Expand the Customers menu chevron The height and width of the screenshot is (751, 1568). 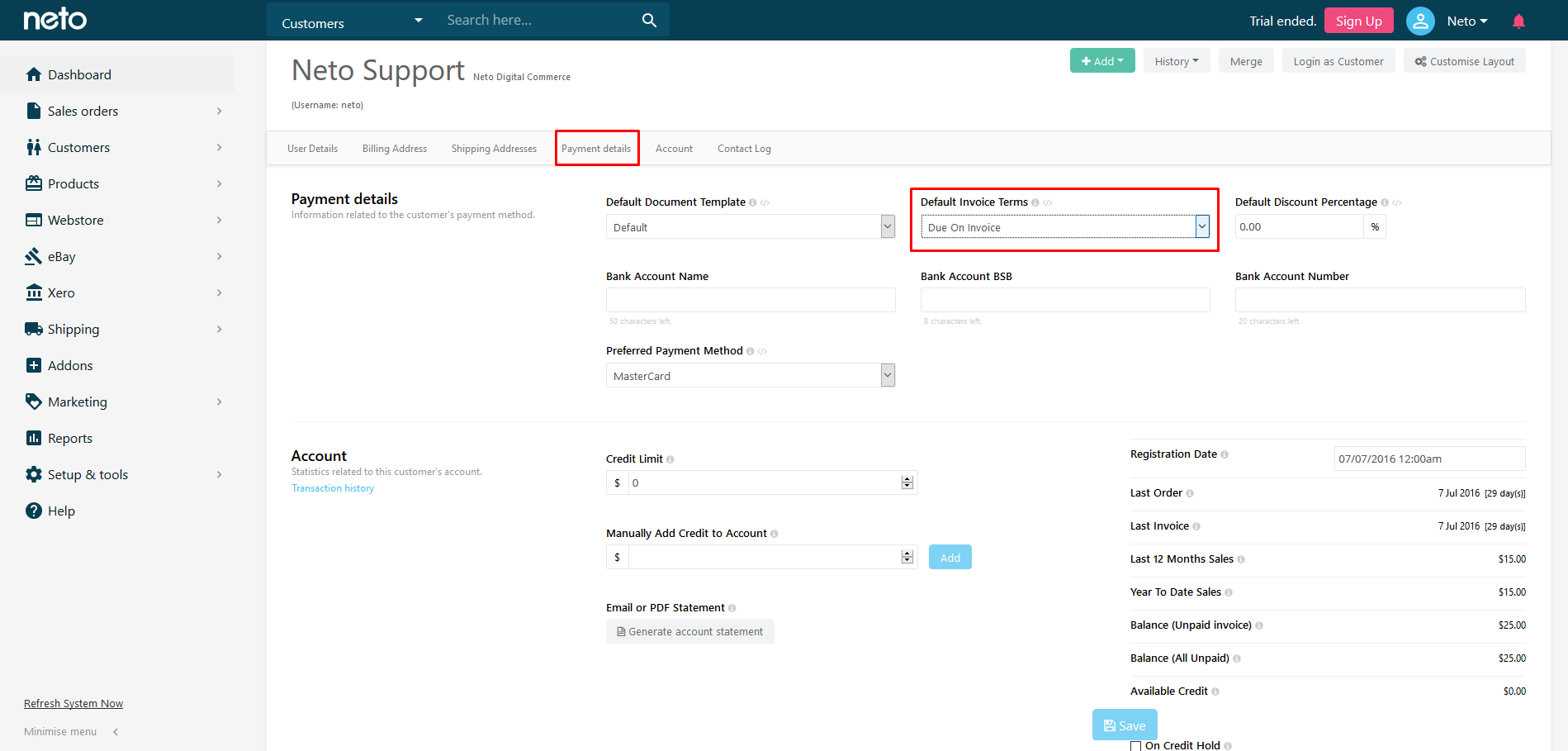click(219, 147)
